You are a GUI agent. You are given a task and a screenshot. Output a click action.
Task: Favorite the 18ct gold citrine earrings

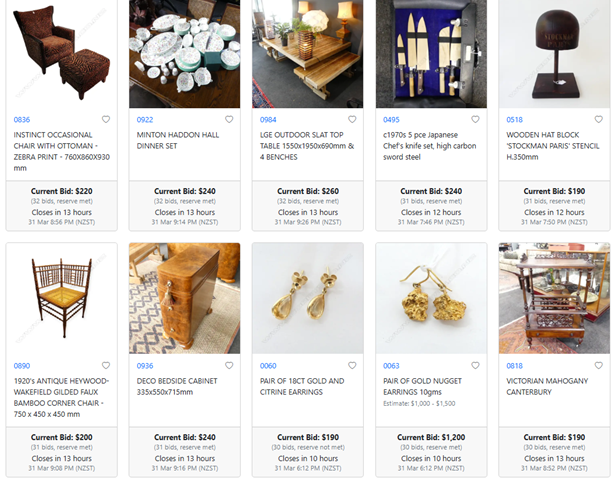coord(352,366)
